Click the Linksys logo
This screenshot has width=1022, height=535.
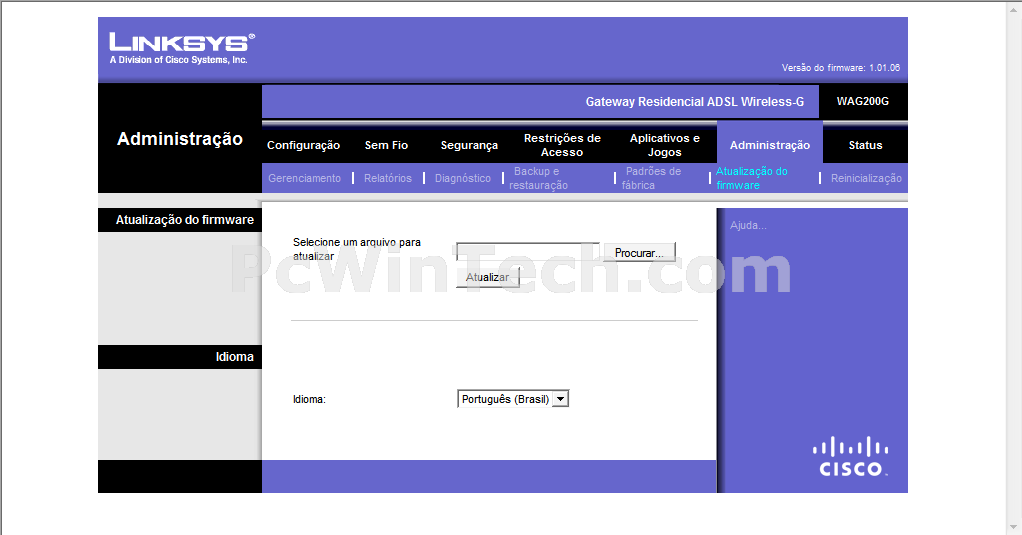[x=182, y=48]
